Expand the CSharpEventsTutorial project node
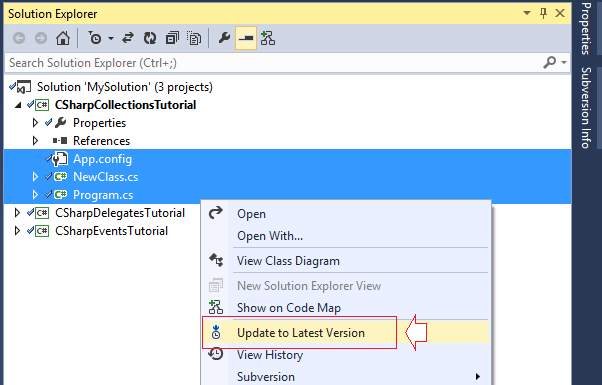 click(17, 231)
